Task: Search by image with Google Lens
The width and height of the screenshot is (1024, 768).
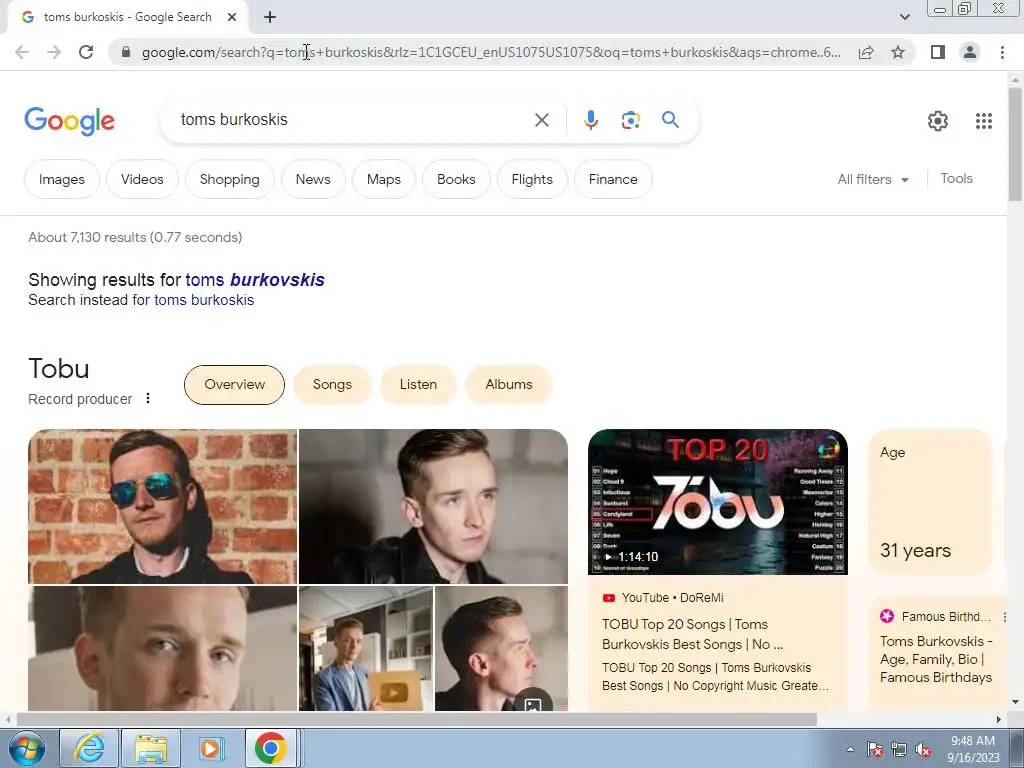Action: click(630, 120)
